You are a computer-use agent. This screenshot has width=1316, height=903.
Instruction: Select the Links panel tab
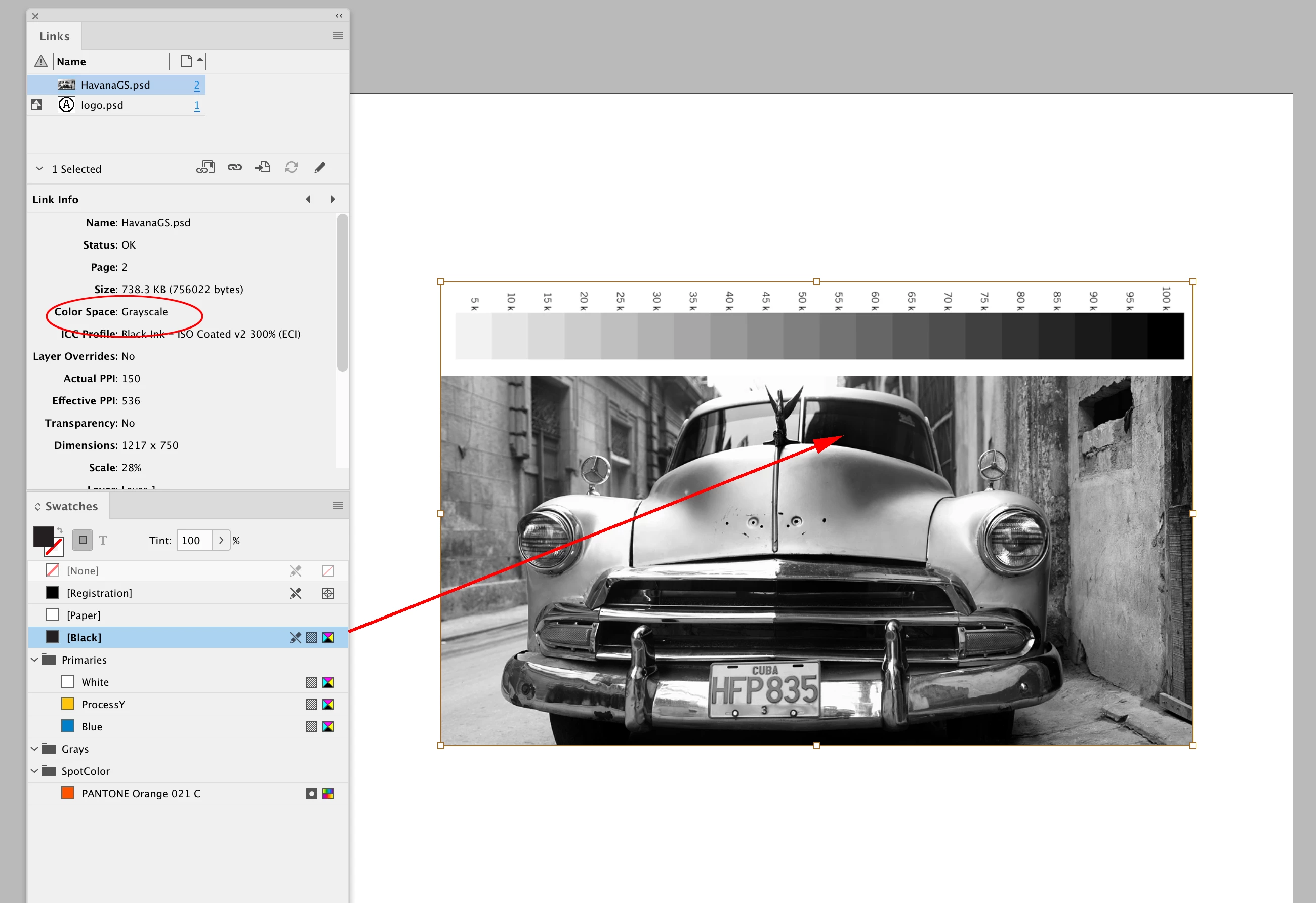tap(54, 37)
